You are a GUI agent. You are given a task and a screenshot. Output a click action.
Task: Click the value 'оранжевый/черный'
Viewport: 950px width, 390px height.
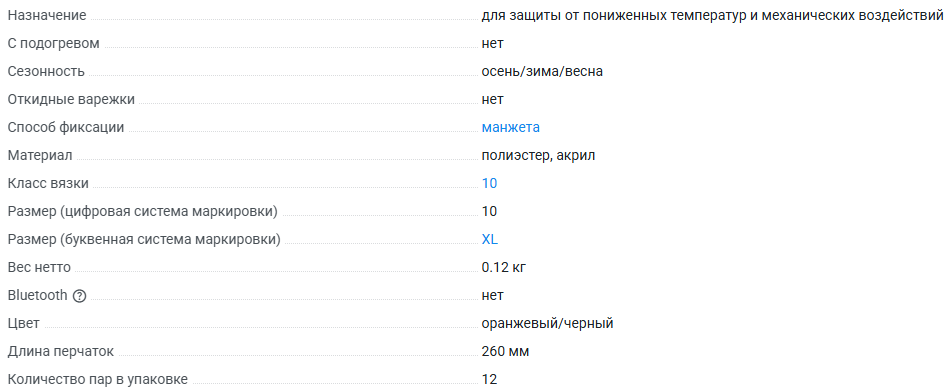[547, 323]
